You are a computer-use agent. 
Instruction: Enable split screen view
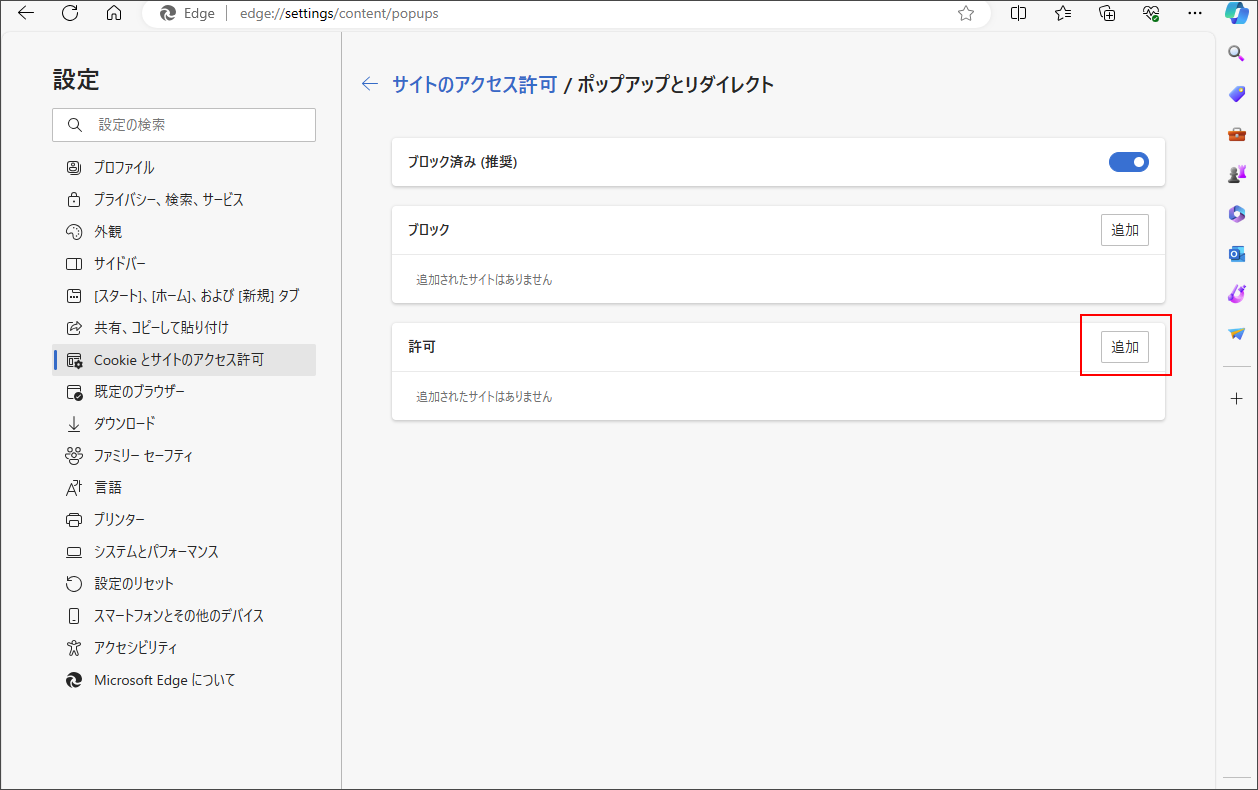[1018, 12]
